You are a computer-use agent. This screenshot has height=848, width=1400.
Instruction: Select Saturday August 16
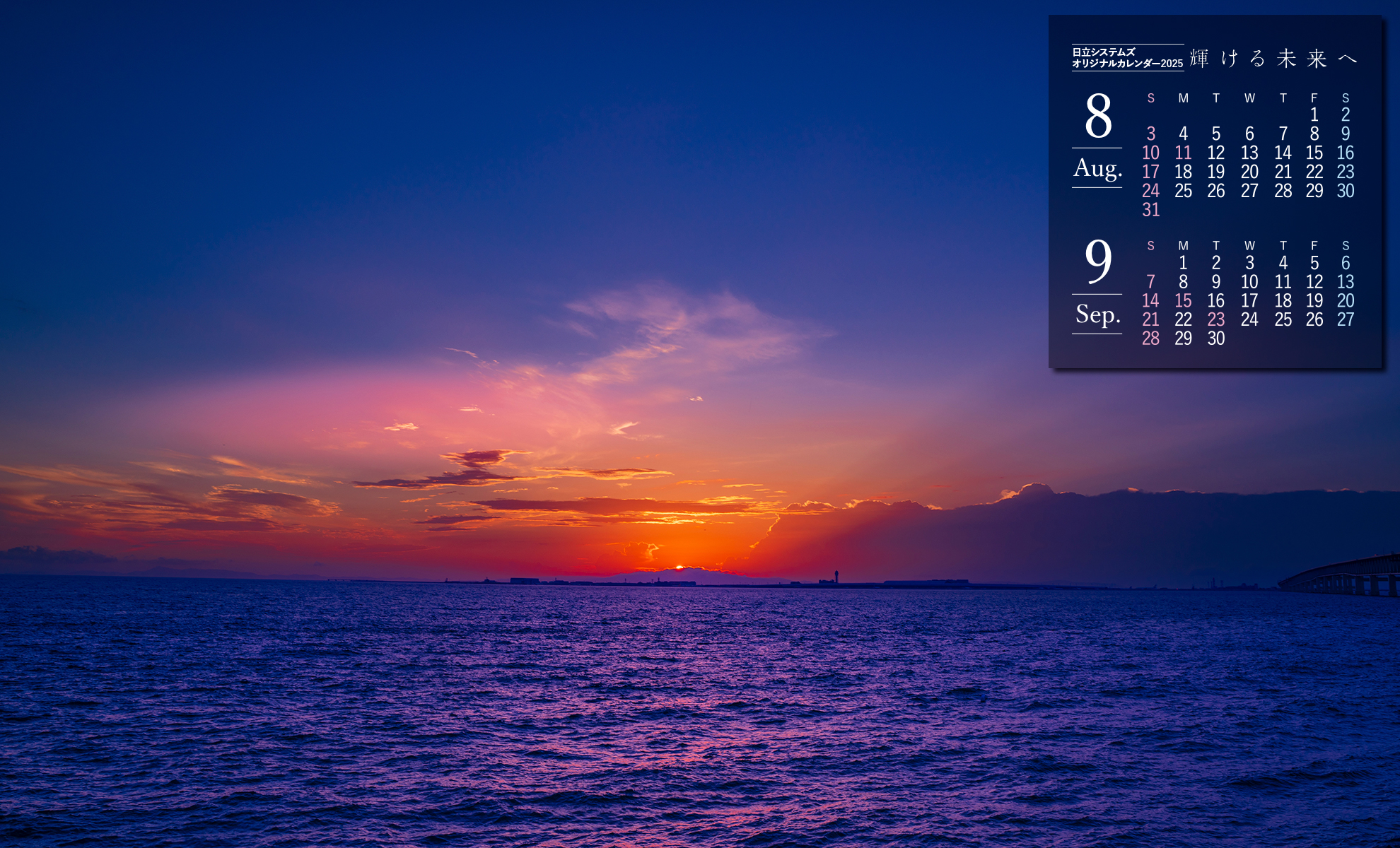(x=1346, y=153)
